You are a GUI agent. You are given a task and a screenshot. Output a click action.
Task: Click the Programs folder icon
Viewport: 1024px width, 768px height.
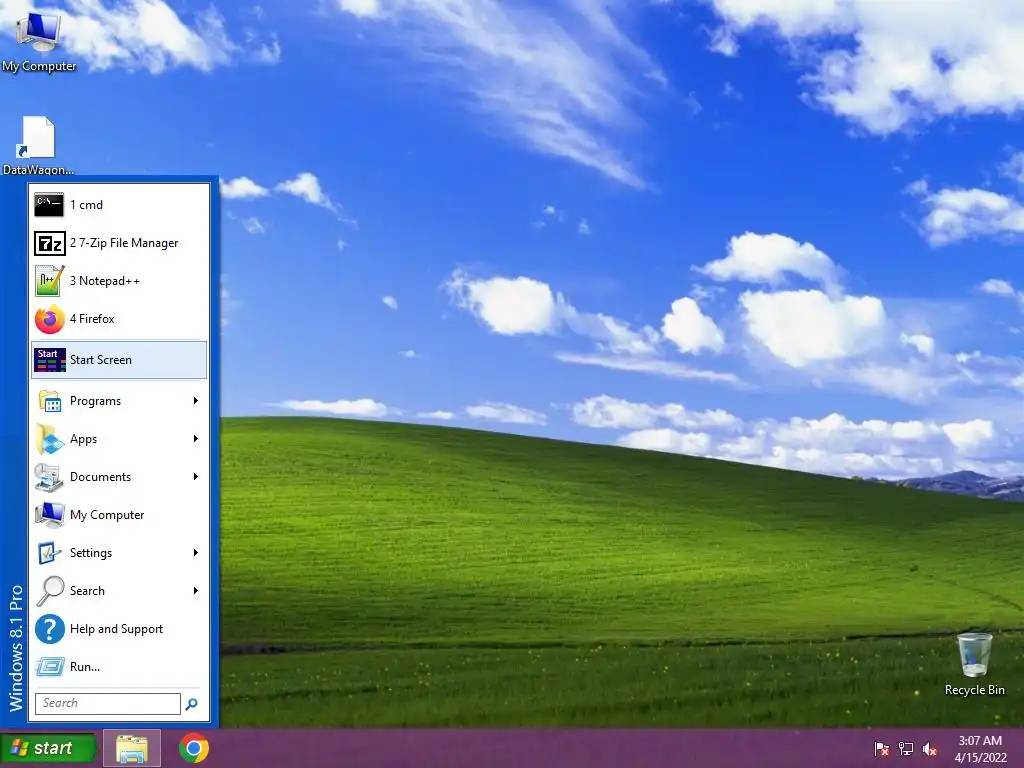click(x=50, y=401)
